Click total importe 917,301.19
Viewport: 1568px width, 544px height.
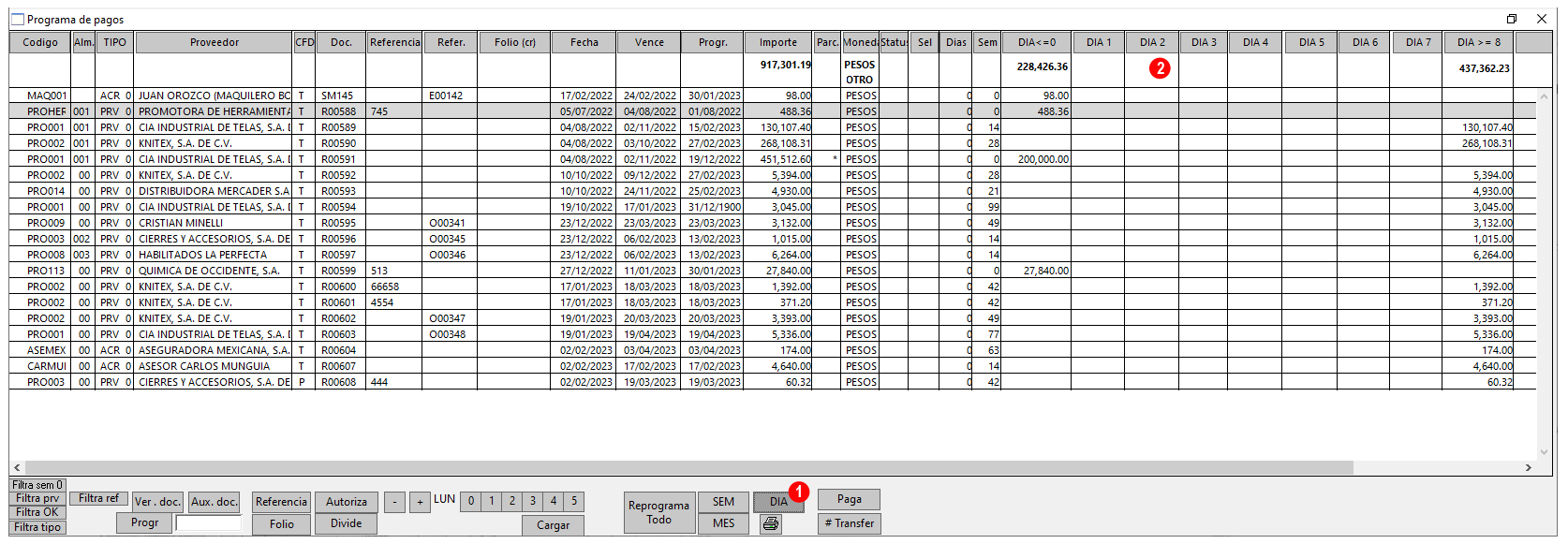786,65
